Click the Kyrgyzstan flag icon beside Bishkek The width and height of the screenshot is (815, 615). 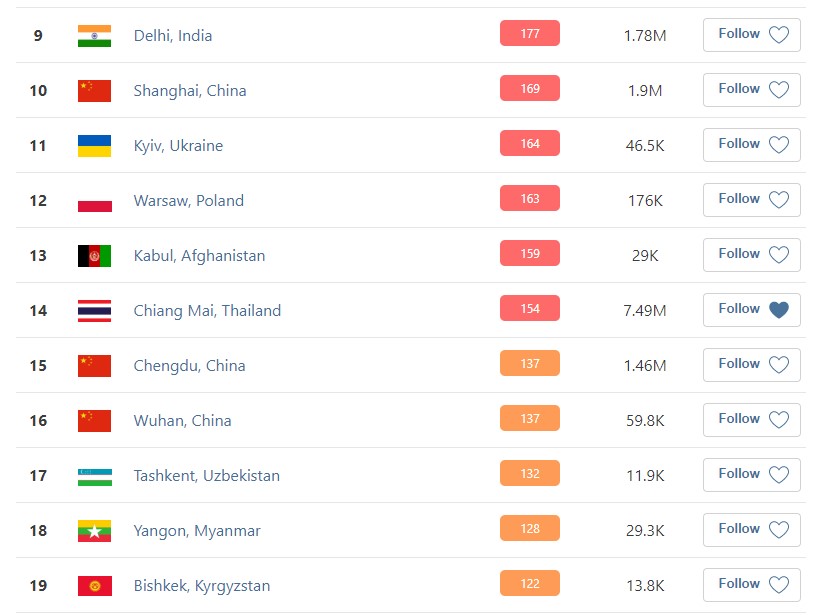(x=94, y=586)
